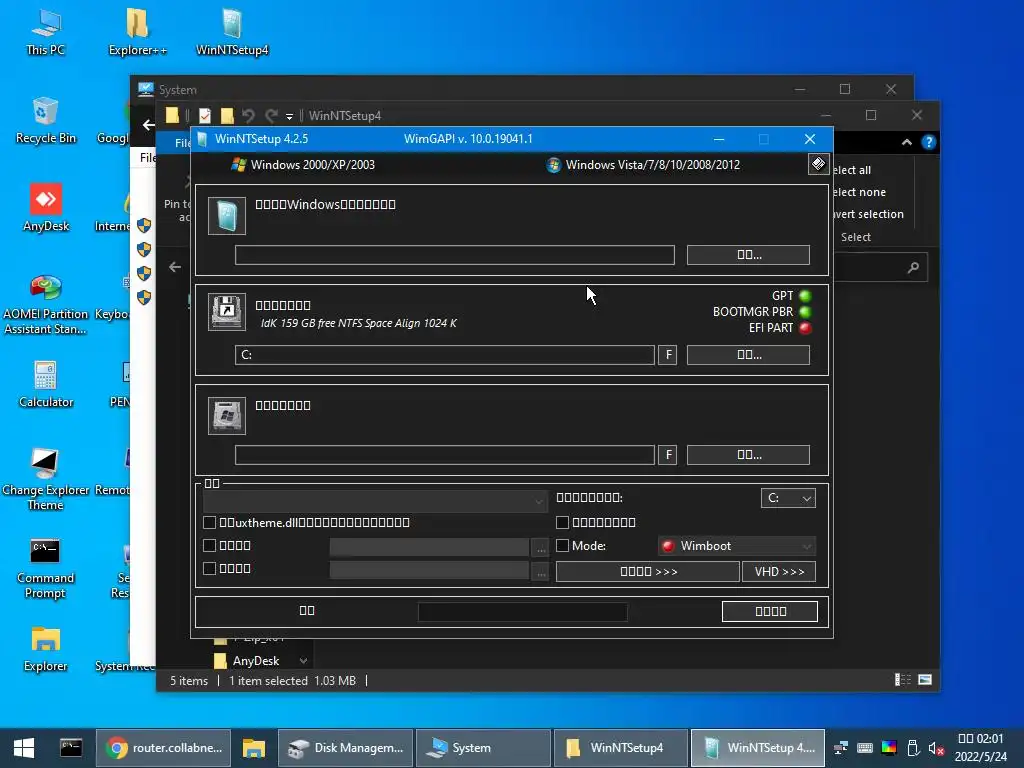Open the C: drive letter dropdown
The width and height of the screenshot is (1024, 768).
788,498
